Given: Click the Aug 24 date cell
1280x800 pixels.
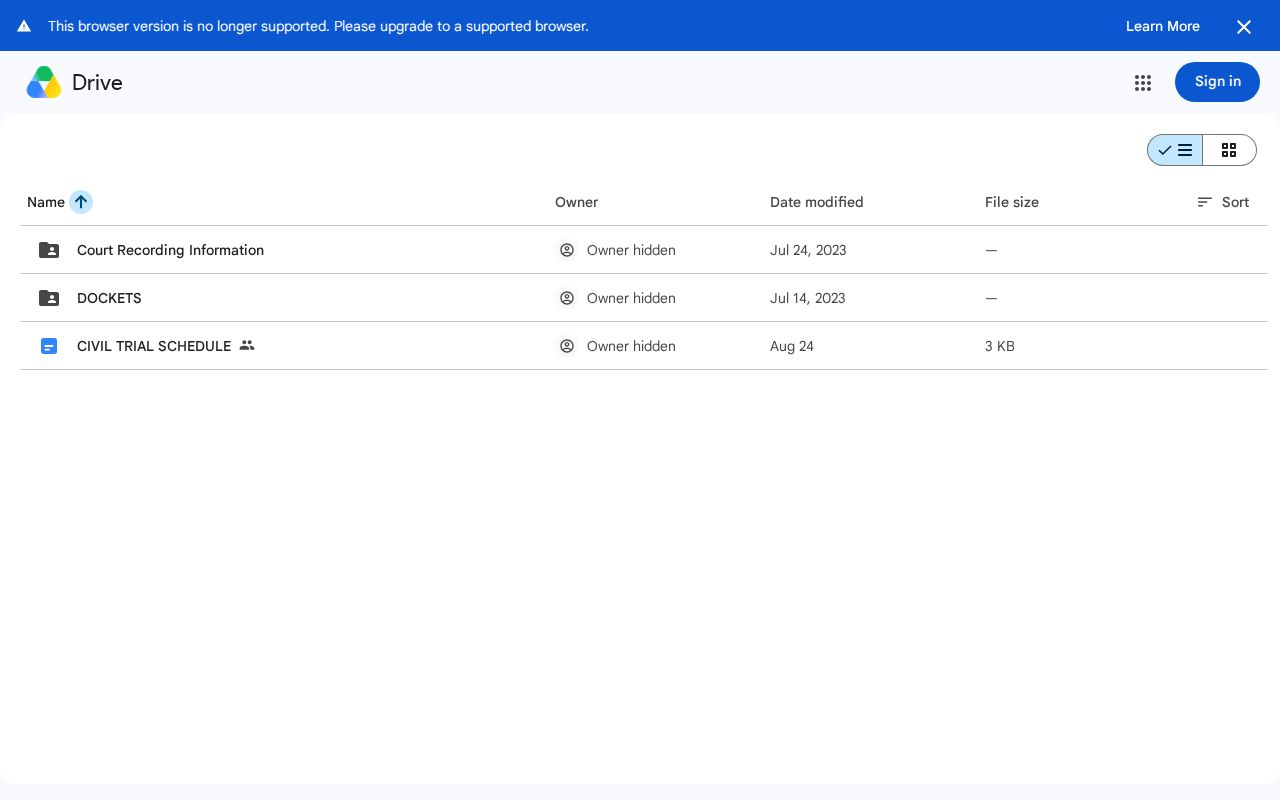Looking at the screenshot, I should click(x=792, y=346).
